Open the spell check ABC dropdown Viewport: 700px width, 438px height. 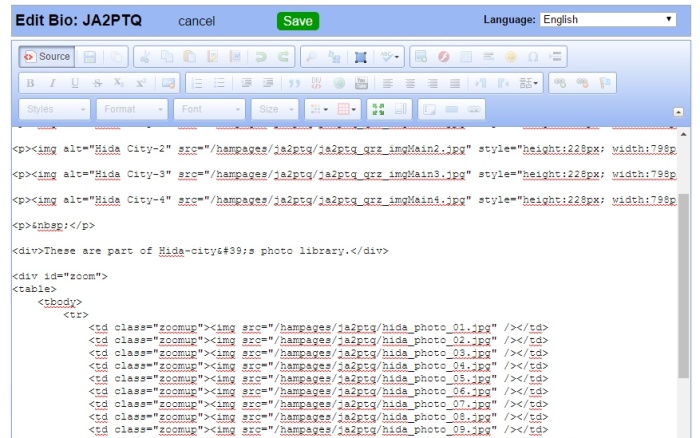pos(390,57)
